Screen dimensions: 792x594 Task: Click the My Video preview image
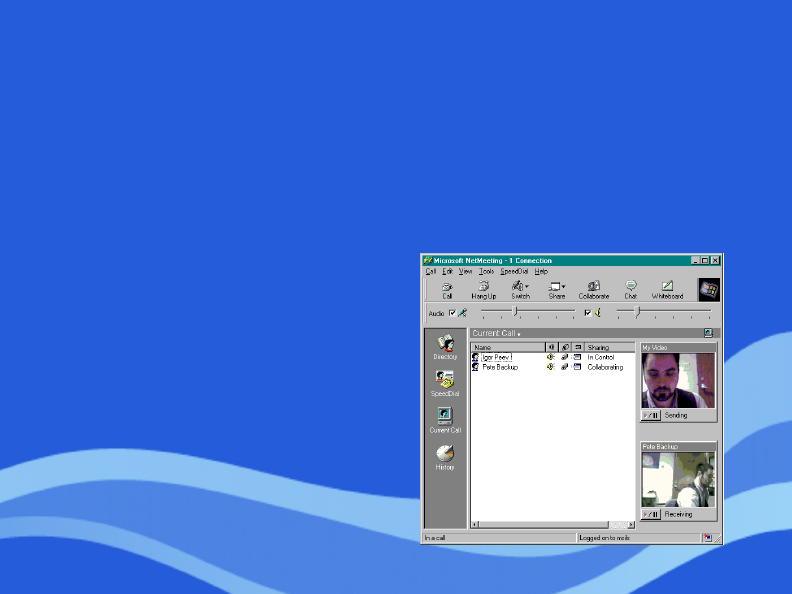[x=678, y=380]
